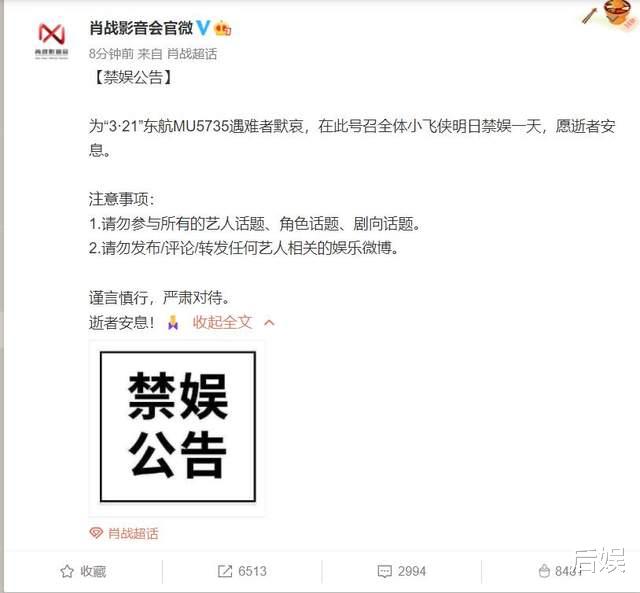Open the 肖战超话 source link in header

coord(192,53)
